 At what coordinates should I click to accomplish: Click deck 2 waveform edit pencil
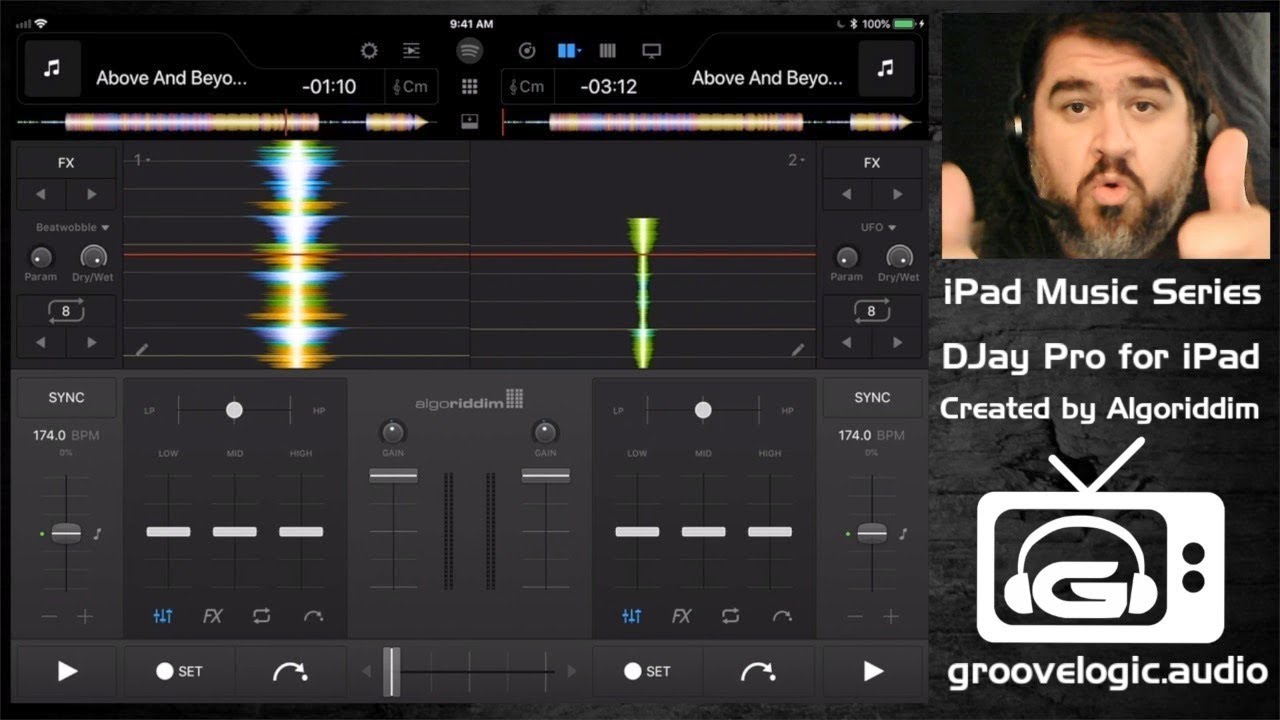point(797,350)
